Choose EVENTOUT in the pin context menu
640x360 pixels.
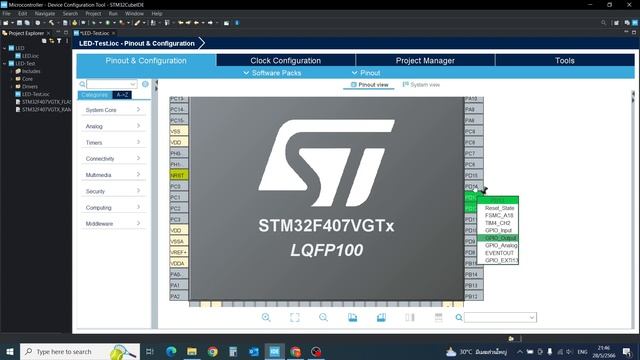point(498,253)
